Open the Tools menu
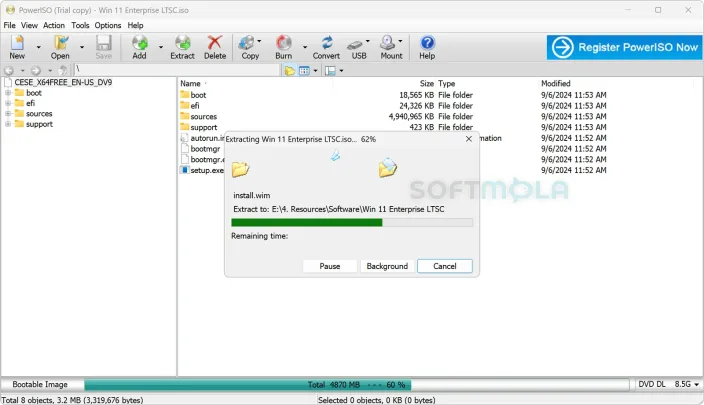 tap(80, 25)
